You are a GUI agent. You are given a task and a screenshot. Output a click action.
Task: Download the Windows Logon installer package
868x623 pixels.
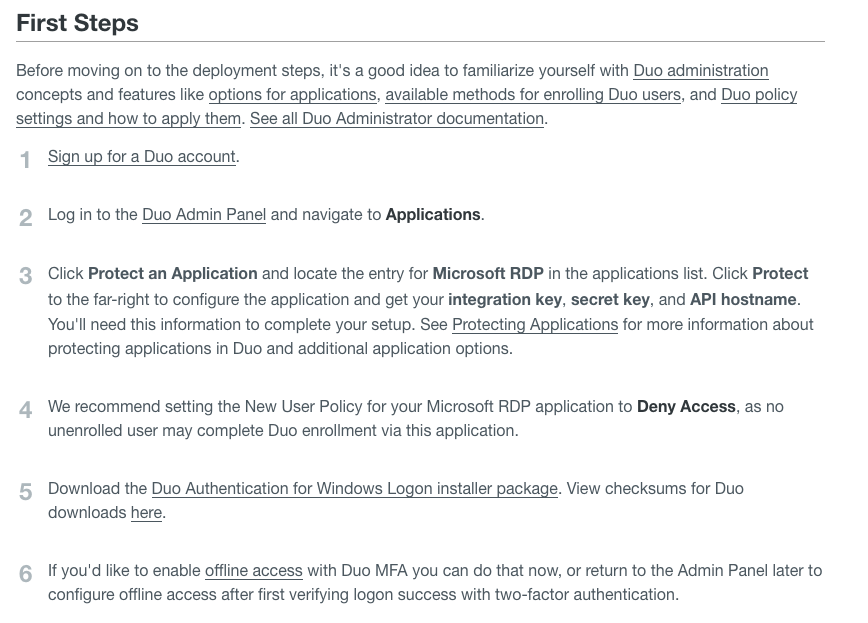(x=355, y=488)
